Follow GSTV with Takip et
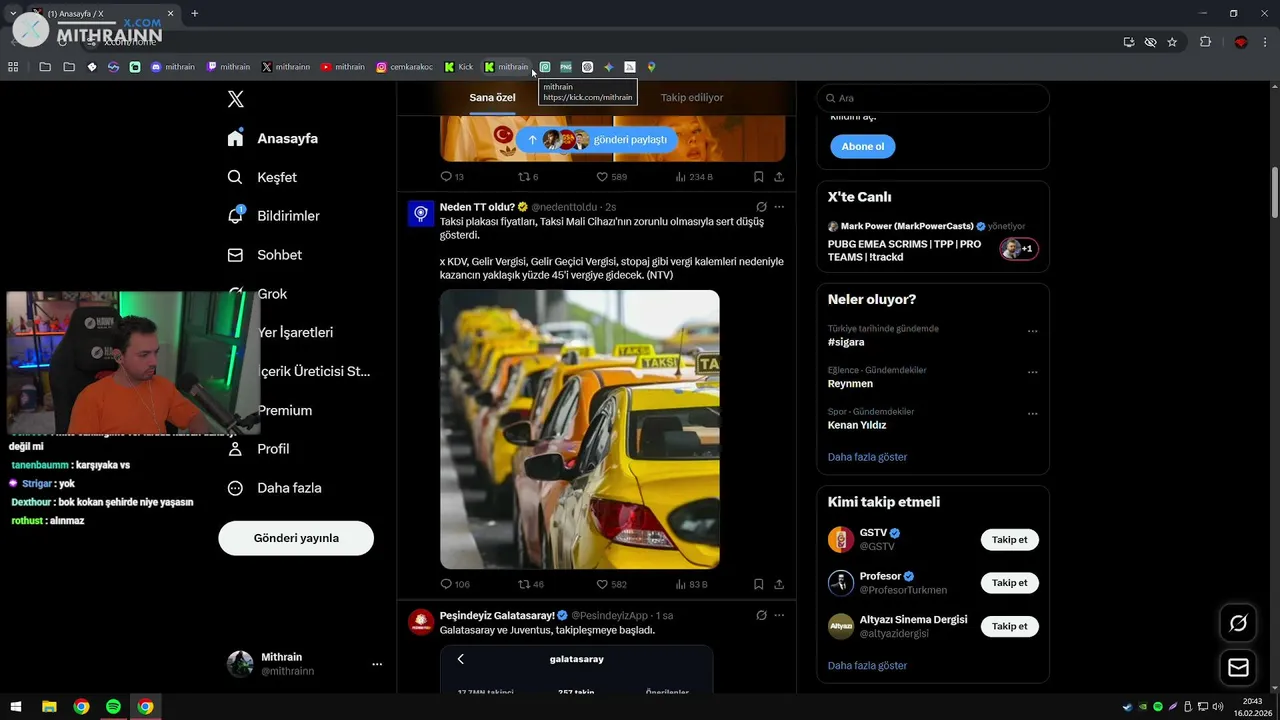 pos(1009,540)
